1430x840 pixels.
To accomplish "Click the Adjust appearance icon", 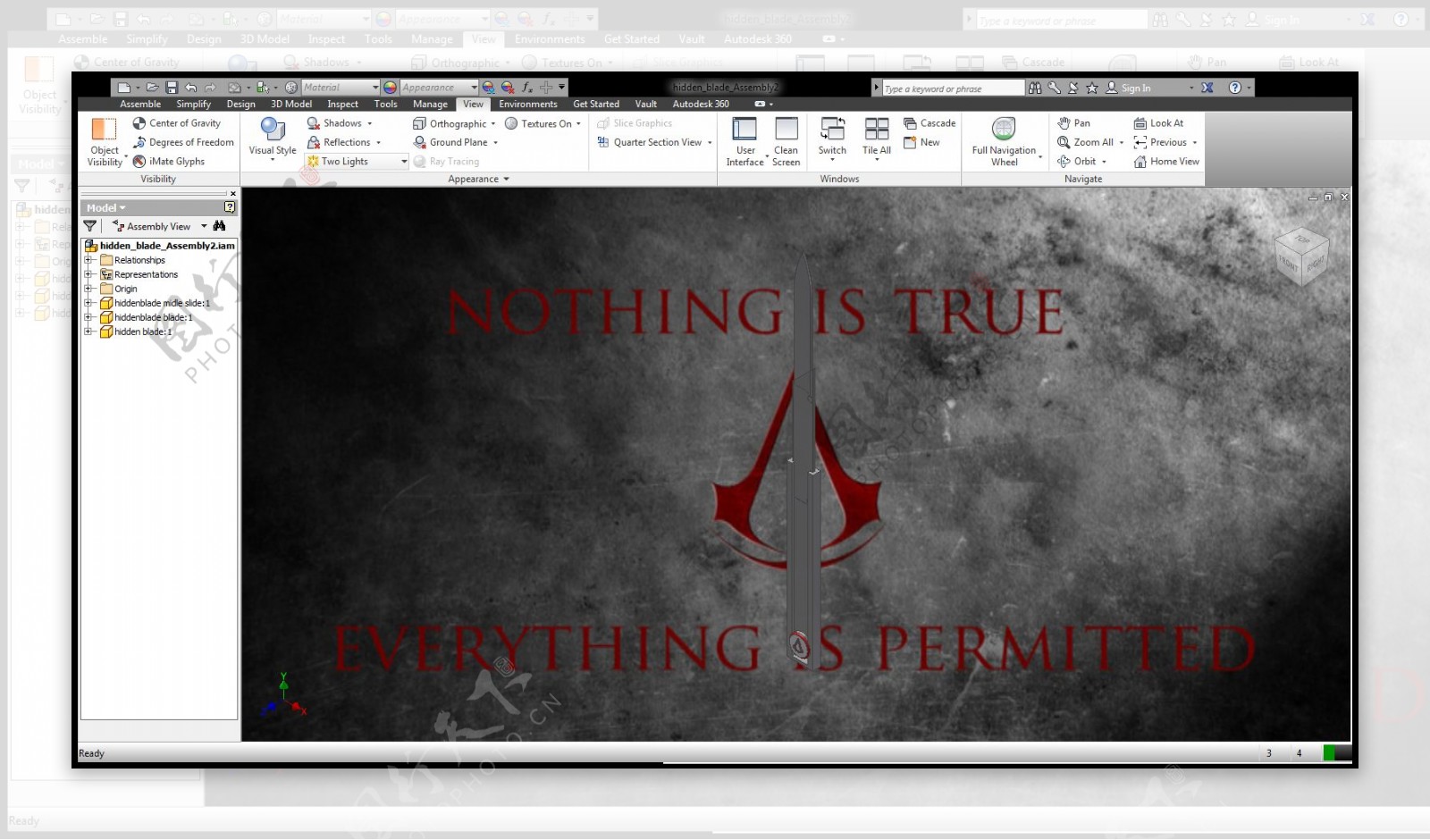I will (488, 88).
